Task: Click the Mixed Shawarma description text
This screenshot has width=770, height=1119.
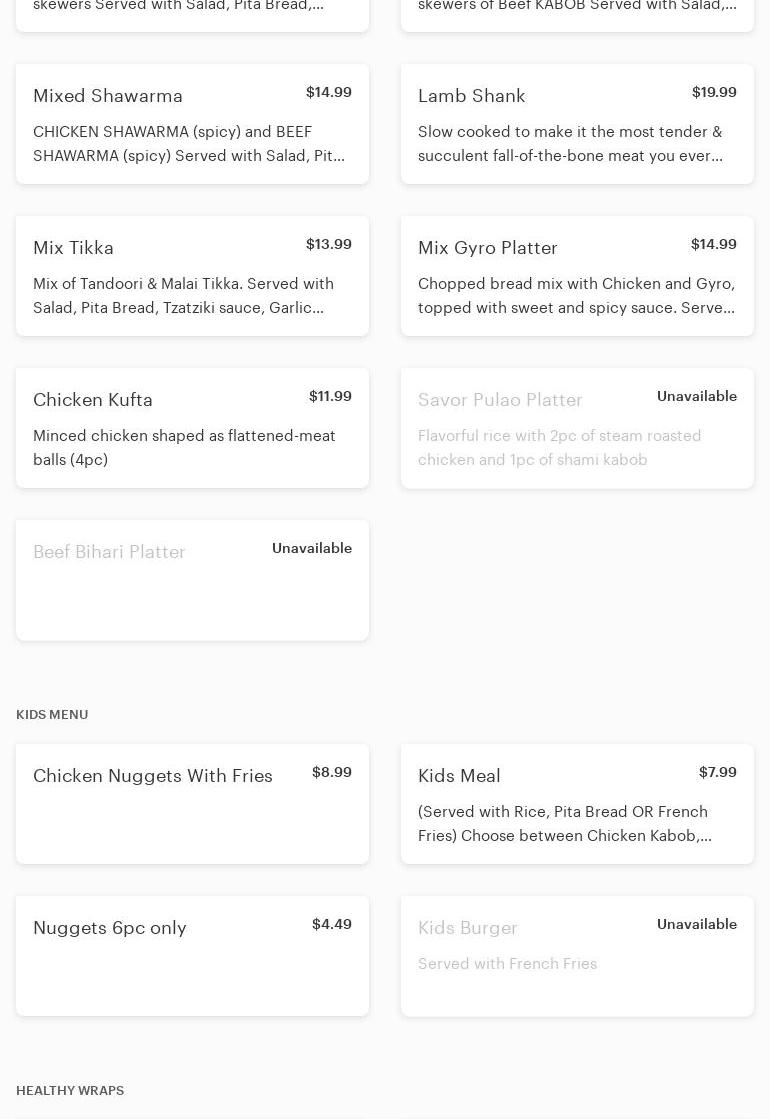Action: point(189,144)
